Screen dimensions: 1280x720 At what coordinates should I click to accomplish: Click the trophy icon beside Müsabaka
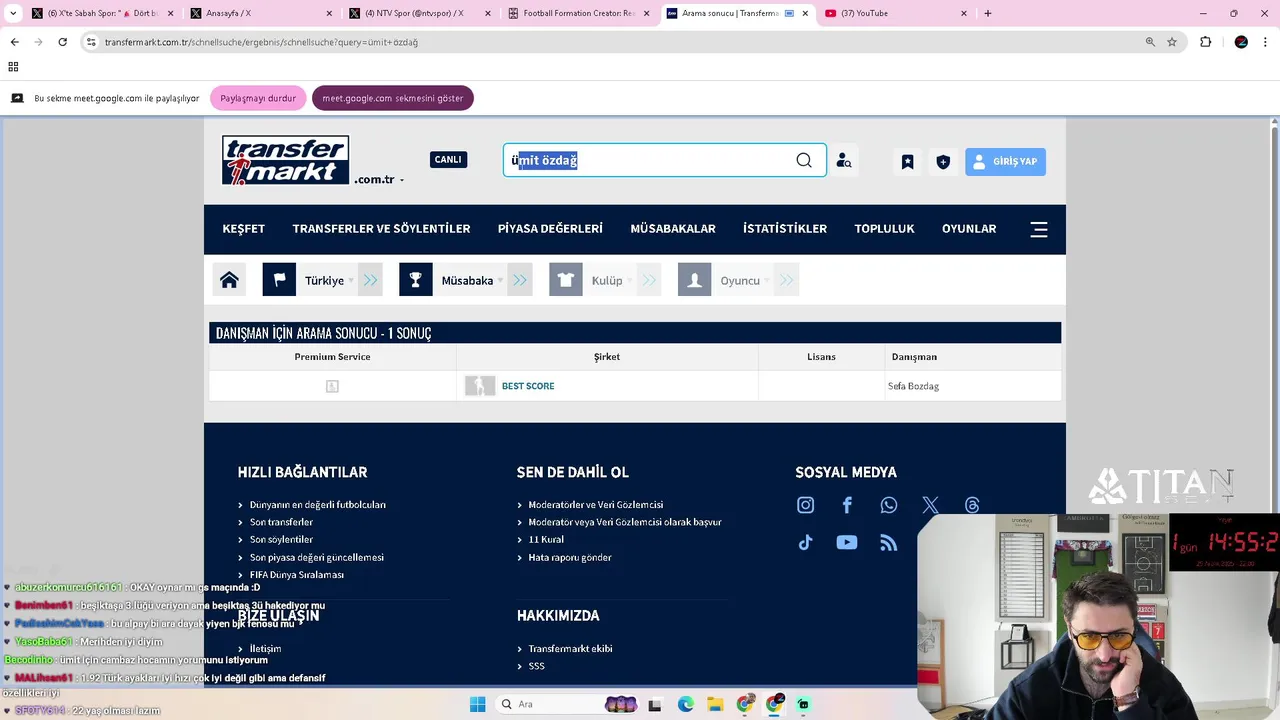(416, 280)
